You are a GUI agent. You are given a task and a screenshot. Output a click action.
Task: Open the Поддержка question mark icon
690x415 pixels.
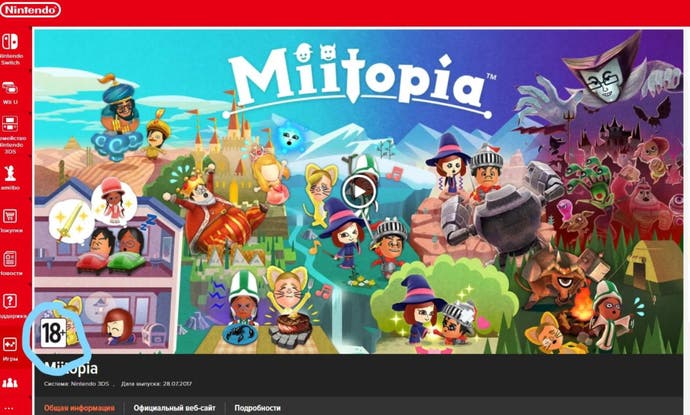click(10, 301)
